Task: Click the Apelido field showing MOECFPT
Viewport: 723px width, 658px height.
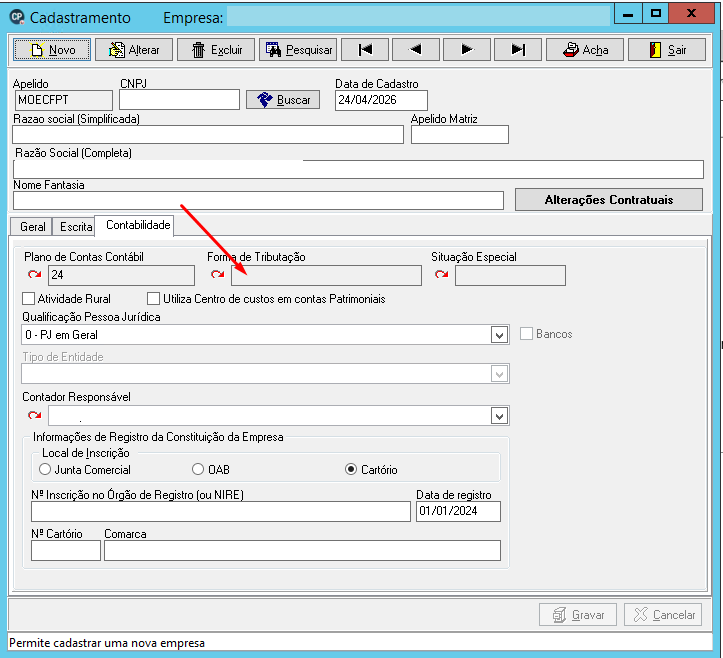Action: (x=64, y=100)
